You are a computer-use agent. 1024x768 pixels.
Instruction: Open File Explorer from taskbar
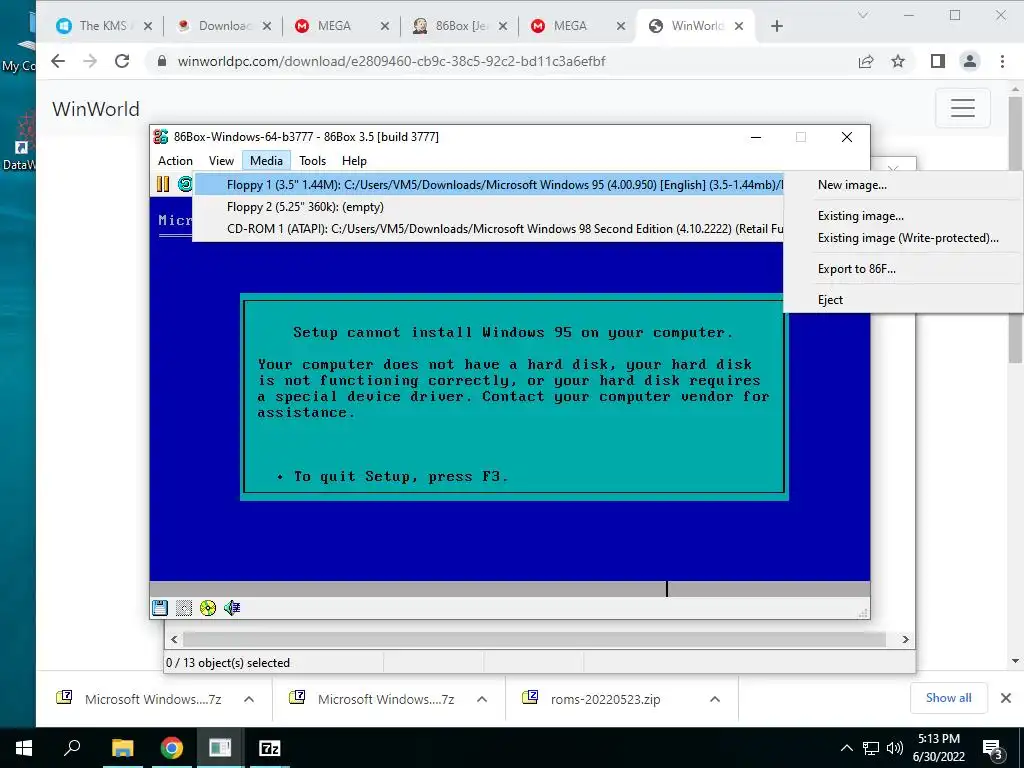(x=122, y=748)
